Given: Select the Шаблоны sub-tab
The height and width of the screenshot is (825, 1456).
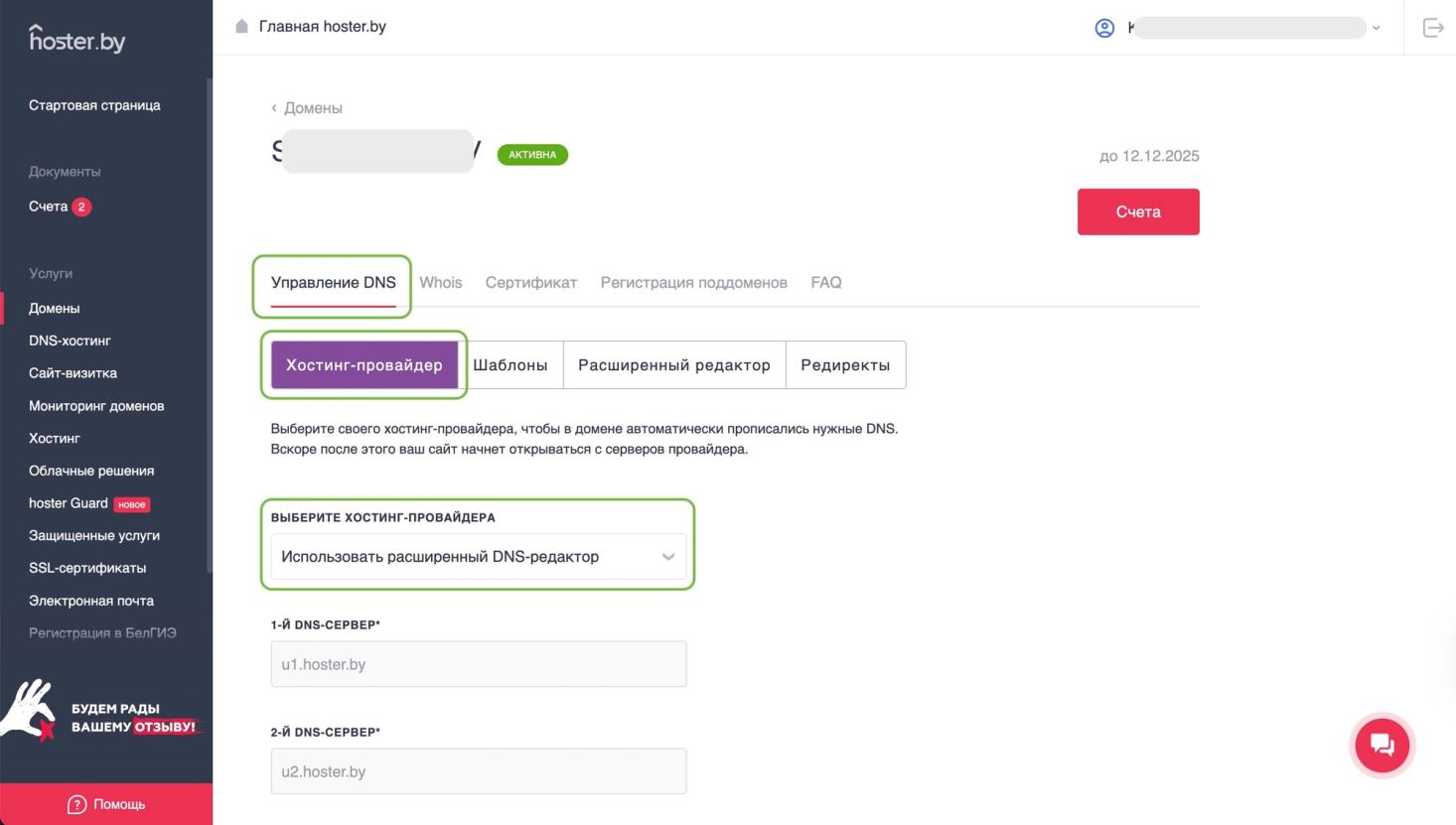Looking at the screenshot, I should [510, 365].
